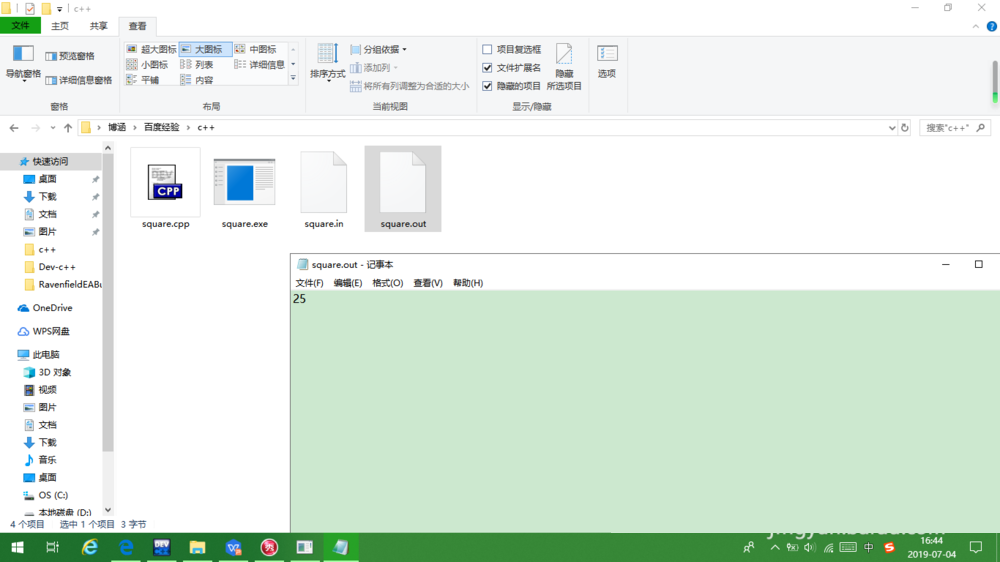This screenshot has height=562, width=1000.
Task: Click size all columns to fit (将所有列调整为合适的大小)
Action: pos(409,86)
